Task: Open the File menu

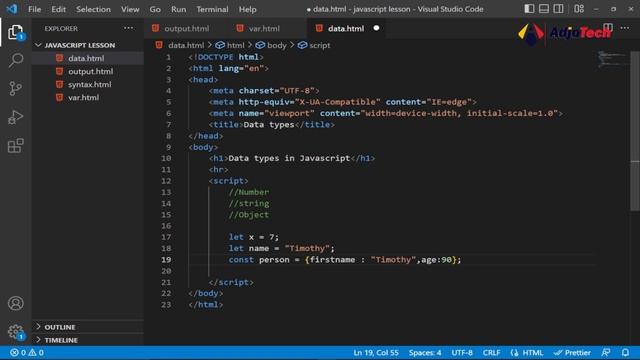Action: (x=34, y=9)
